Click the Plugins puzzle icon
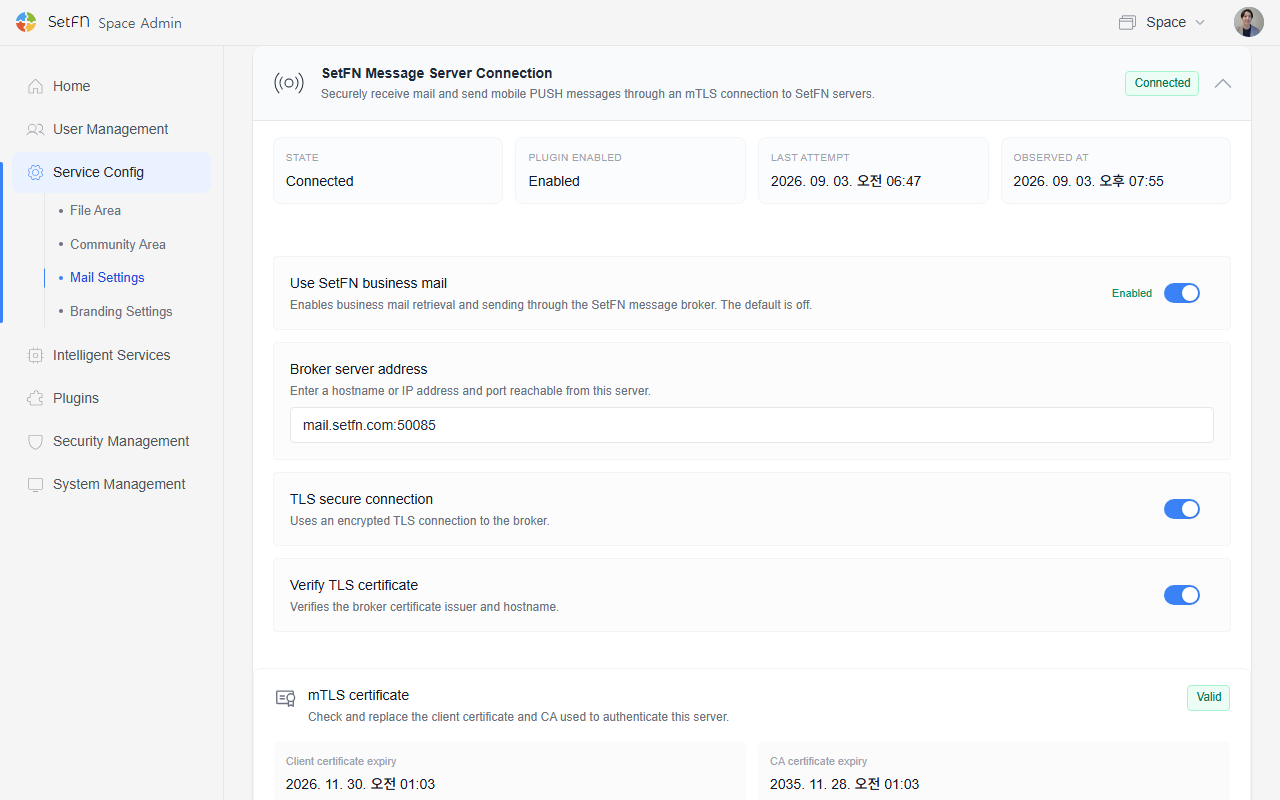Image resolution: width=1280 pixels, height=800 pixels. (36, 398)
